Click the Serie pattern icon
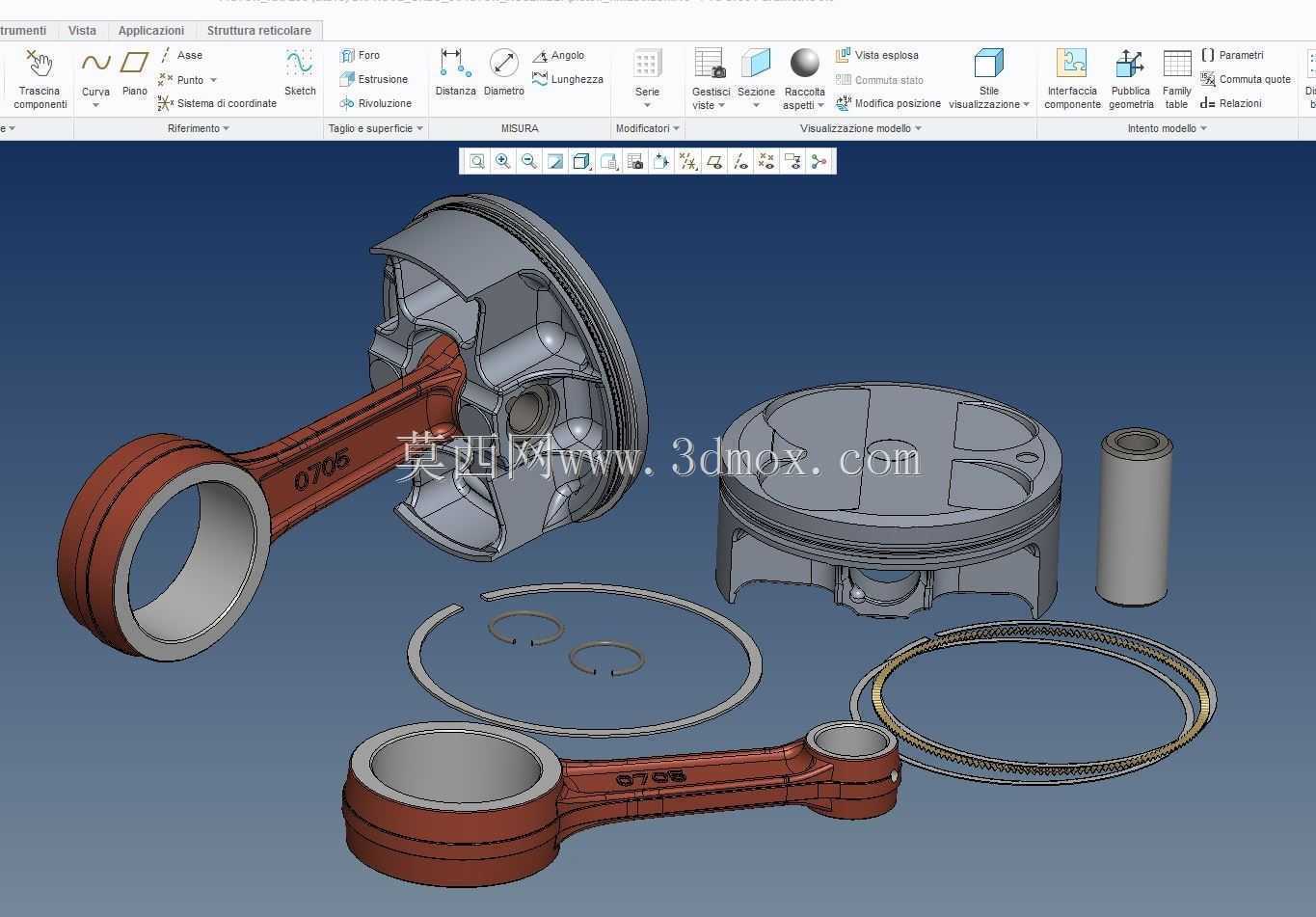1316x917 pixels. click(647, 65)
